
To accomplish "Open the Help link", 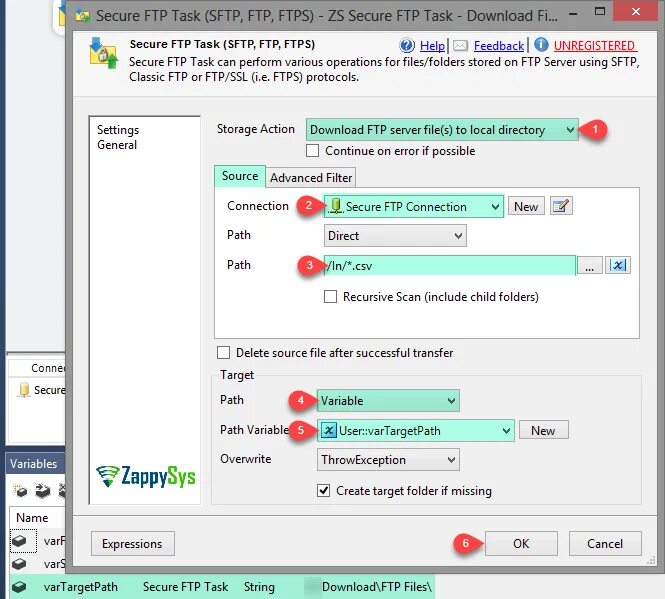I will pyautogui.click(x=432, y=45).
